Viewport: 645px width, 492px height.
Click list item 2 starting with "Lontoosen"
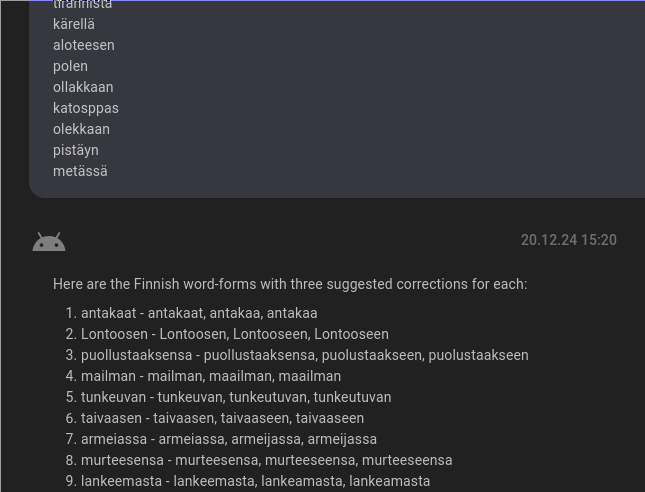tap(235, 334)
